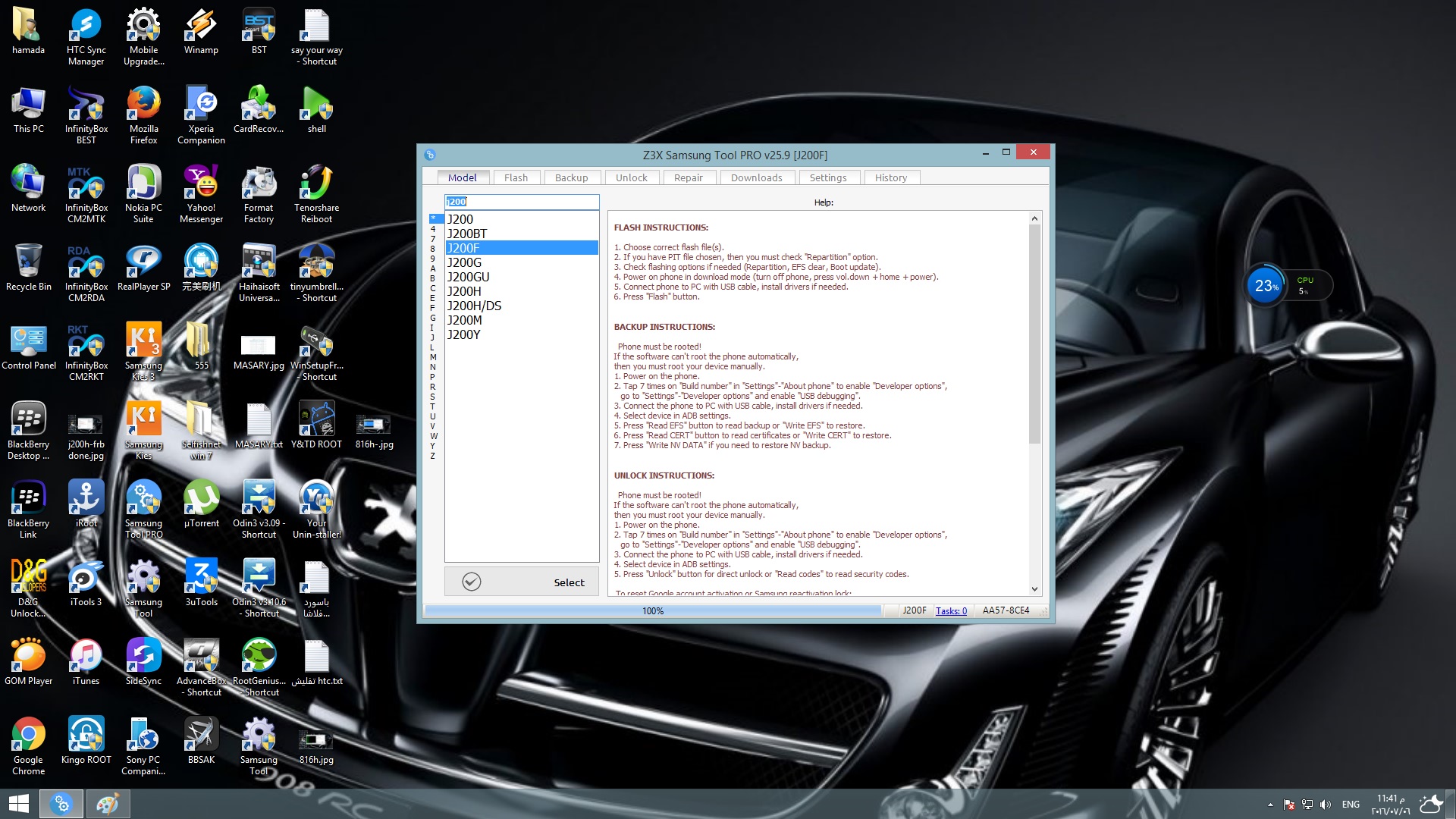Click the volume speaker tray icon
Viewport: 1456px width, 819px height.
pos(1325,805)
